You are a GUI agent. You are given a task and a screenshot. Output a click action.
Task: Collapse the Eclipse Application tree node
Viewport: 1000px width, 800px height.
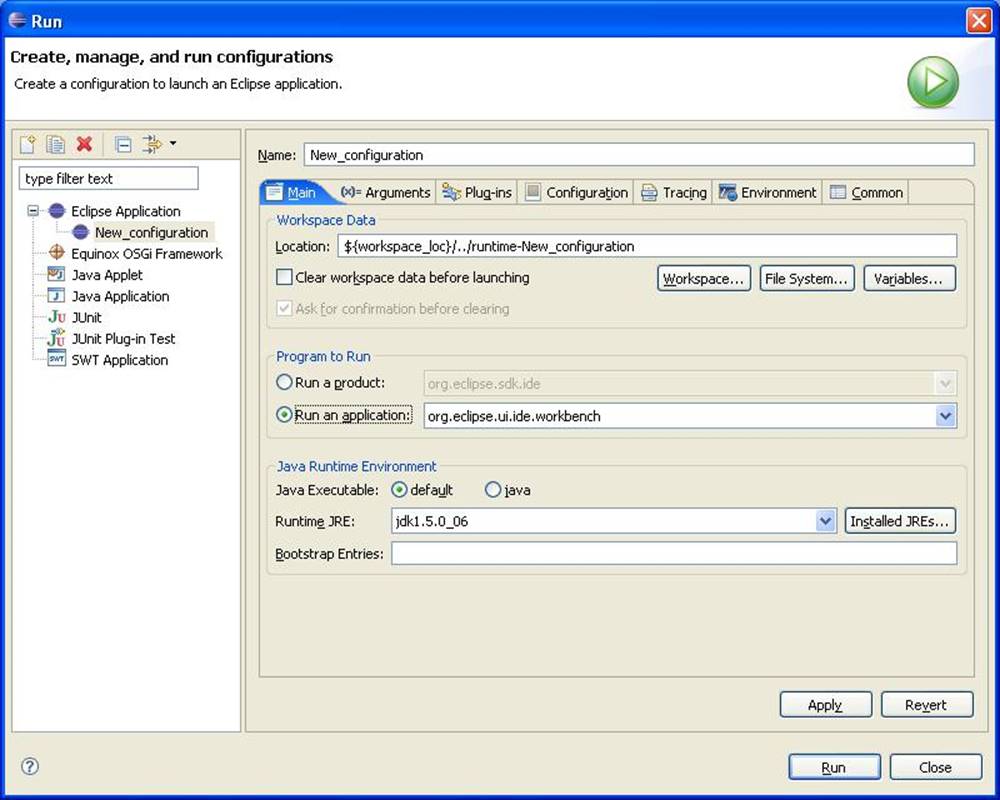(34, 212)
